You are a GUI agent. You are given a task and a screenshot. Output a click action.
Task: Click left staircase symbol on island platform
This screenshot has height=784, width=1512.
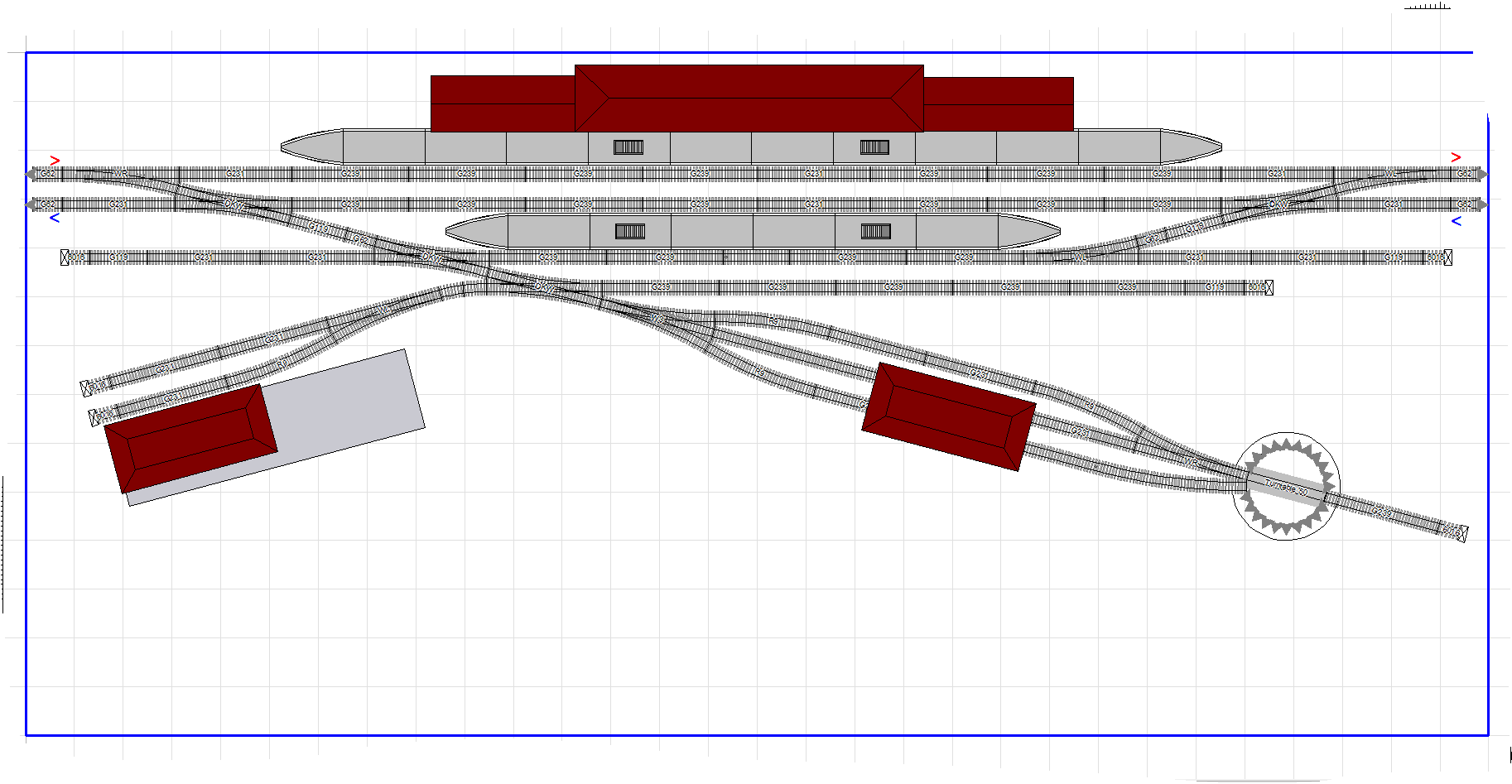tap(629, 231)
